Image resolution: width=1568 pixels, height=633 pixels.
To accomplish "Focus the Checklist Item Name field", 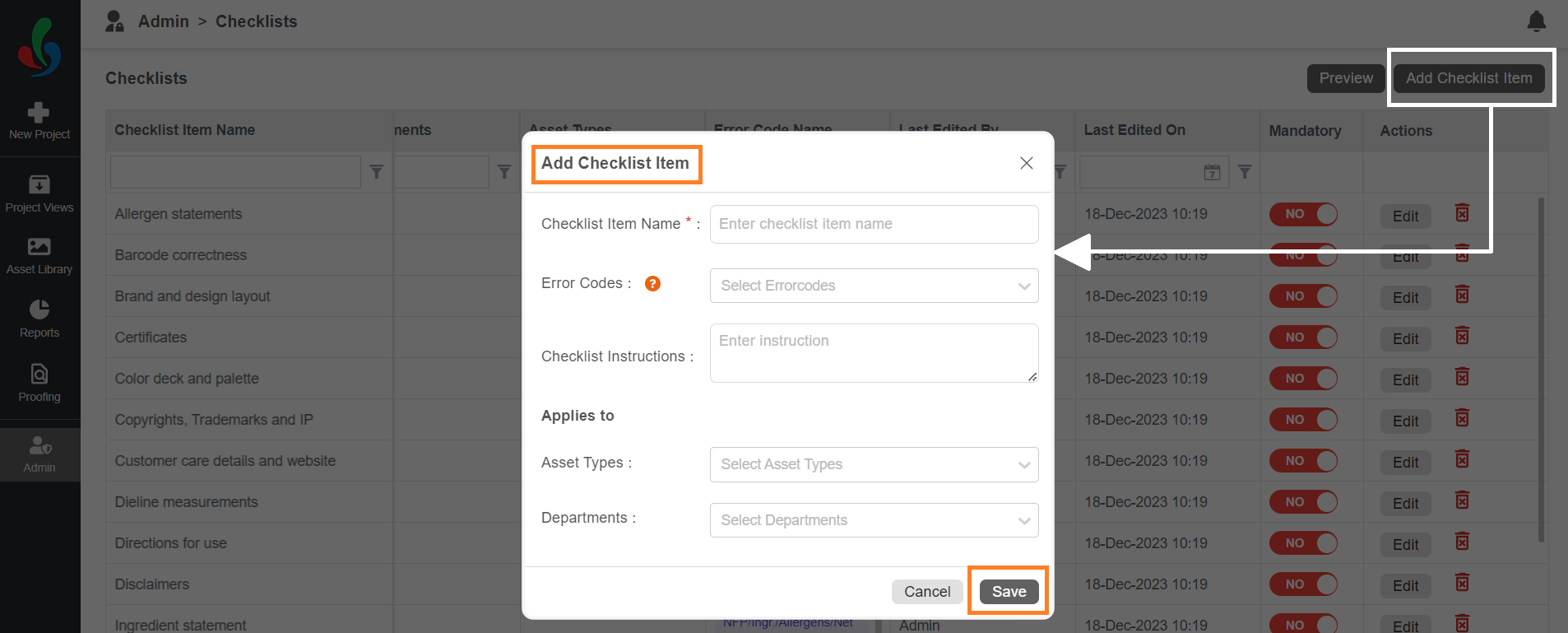I will pos(874,224).
